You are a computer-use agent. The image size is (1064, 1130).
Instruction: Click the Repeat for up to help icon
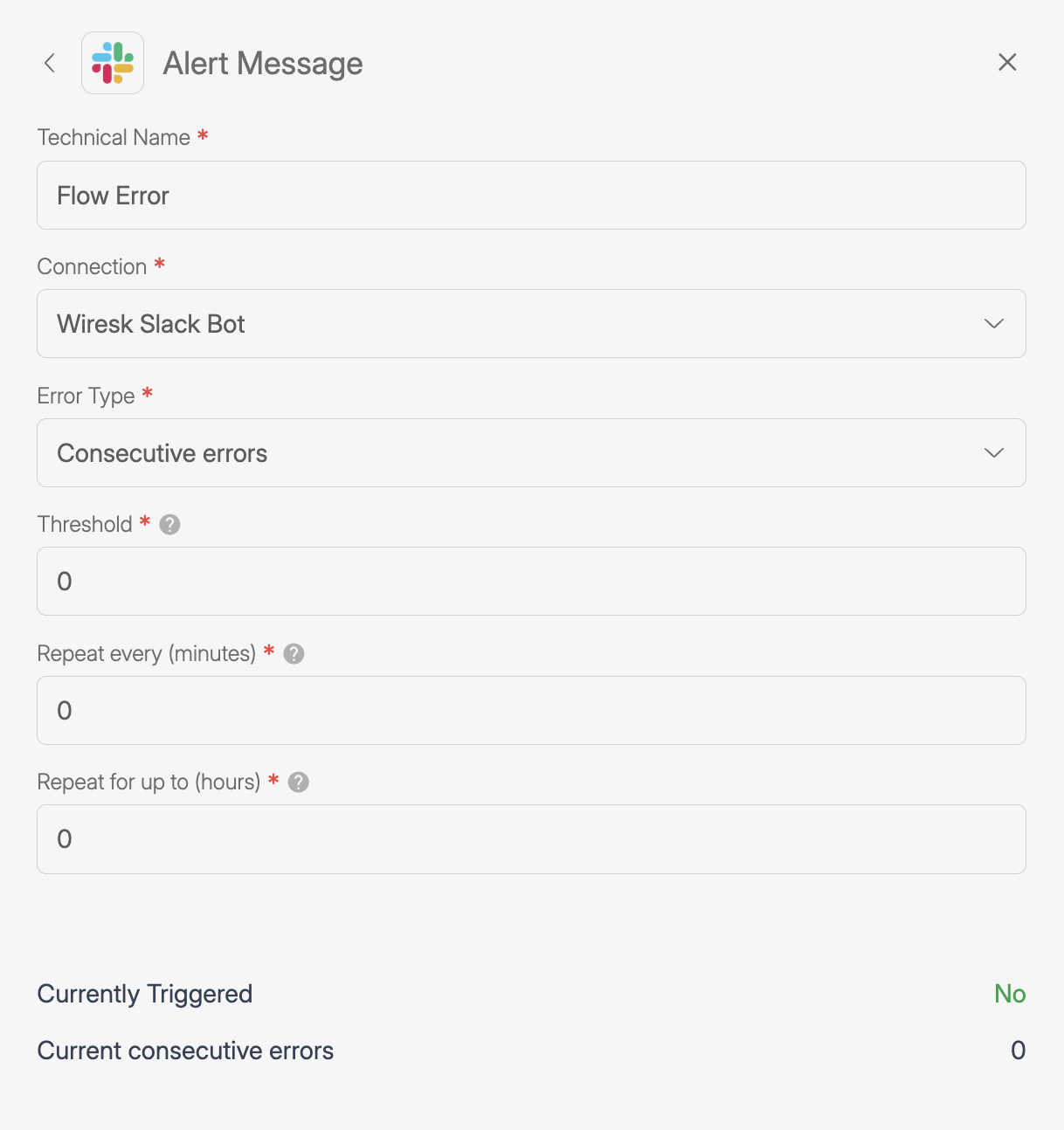click(x=299, y=782)
